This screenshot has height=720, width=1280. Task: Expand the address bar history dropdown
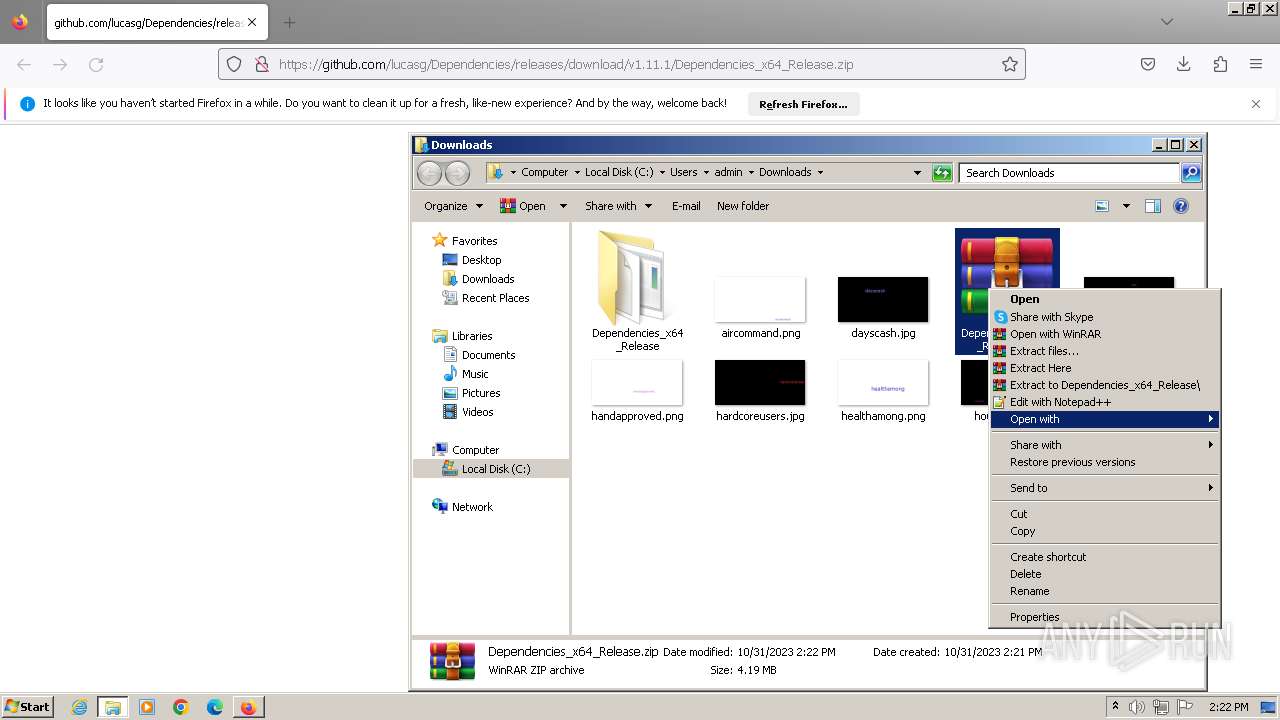917,173
